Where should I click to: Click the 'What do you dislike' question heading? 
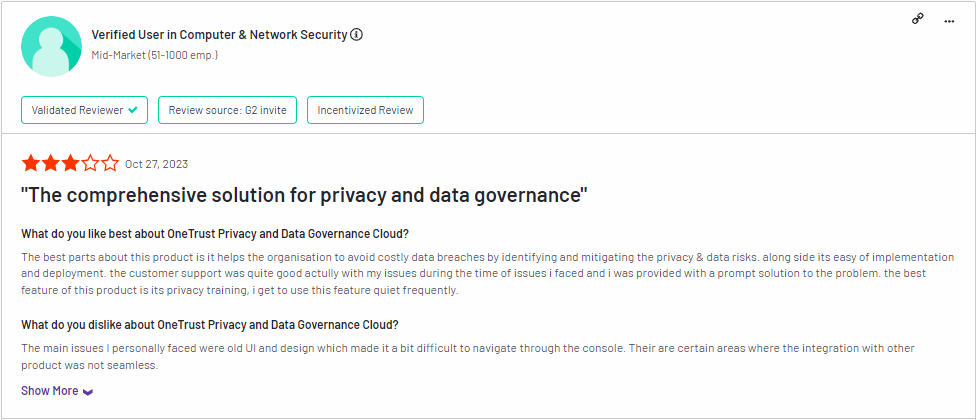point(210,325)
